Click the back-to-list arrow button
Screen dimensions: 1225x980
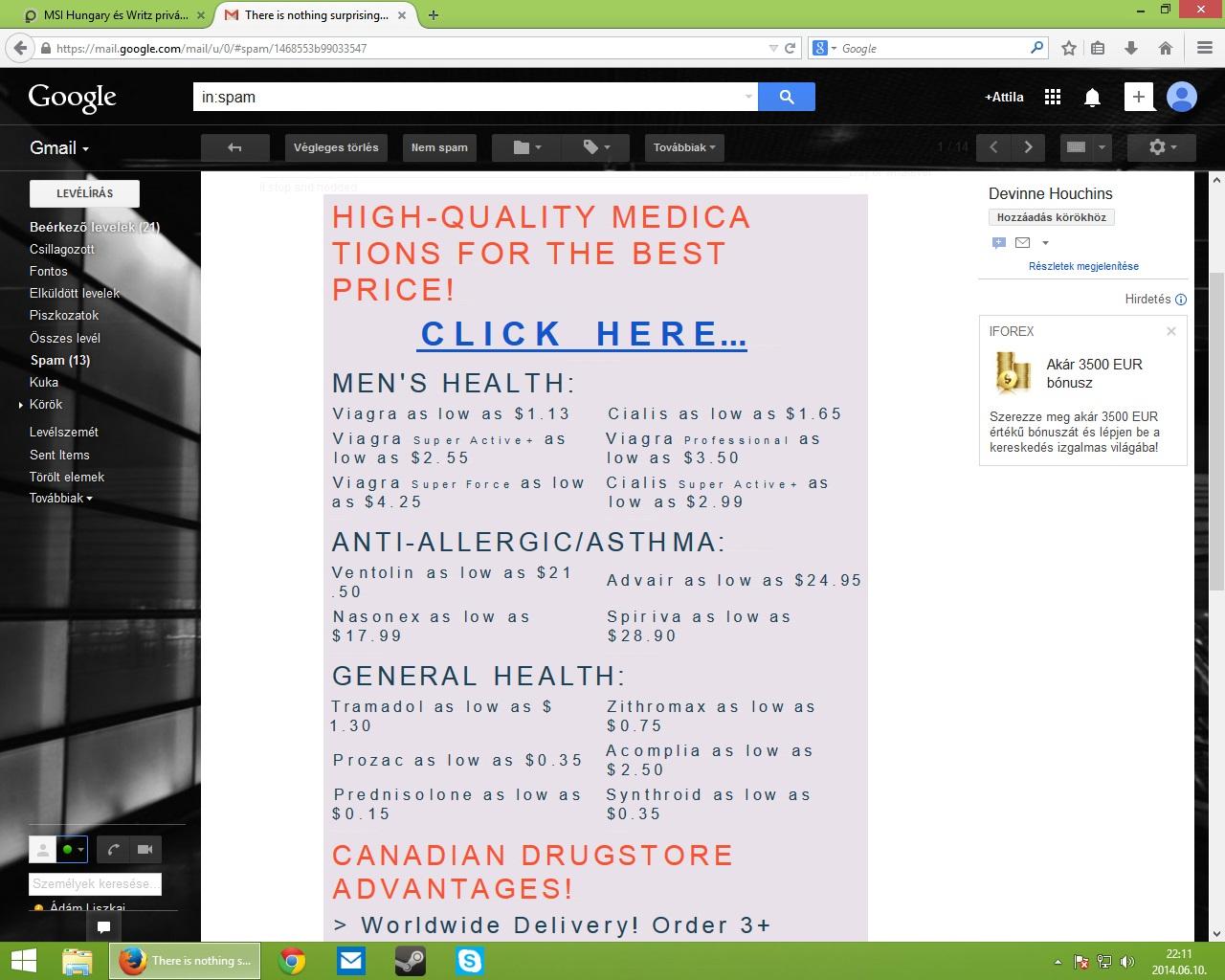[x=234, y=147]
